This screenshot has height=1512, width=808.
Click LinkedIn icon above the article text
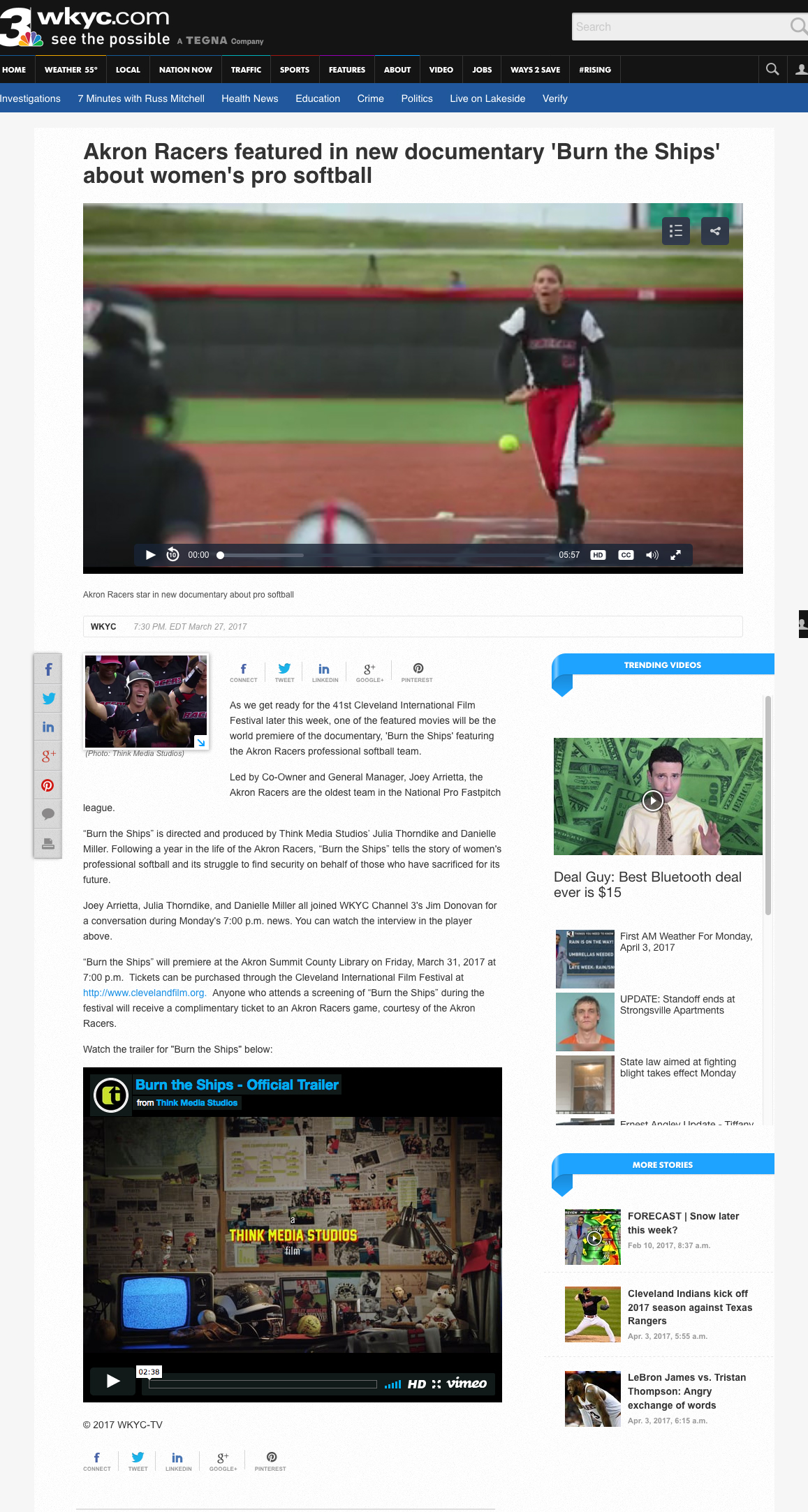tap(325, 672)
